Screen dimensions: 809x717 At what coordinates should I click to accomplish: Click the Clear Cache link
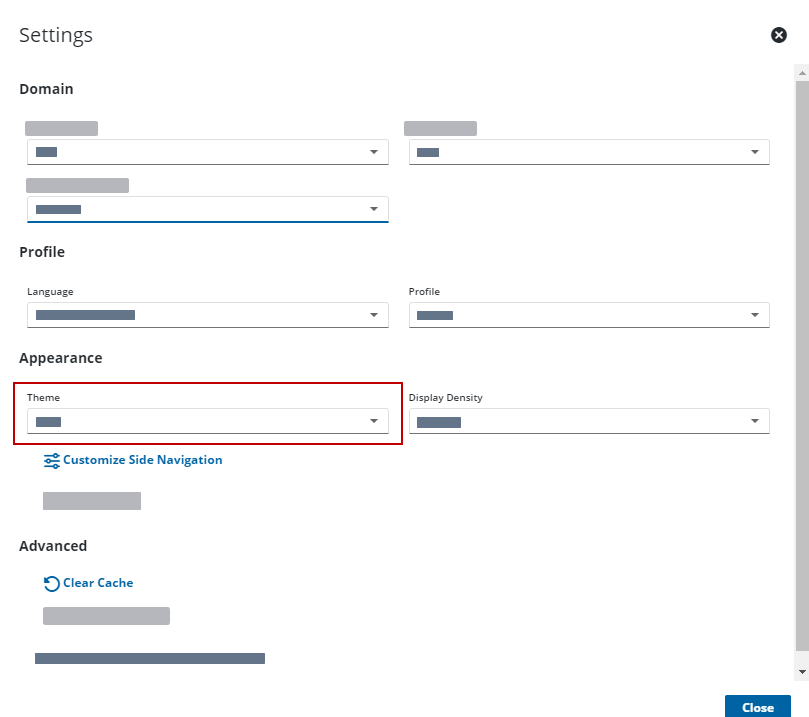98,583
